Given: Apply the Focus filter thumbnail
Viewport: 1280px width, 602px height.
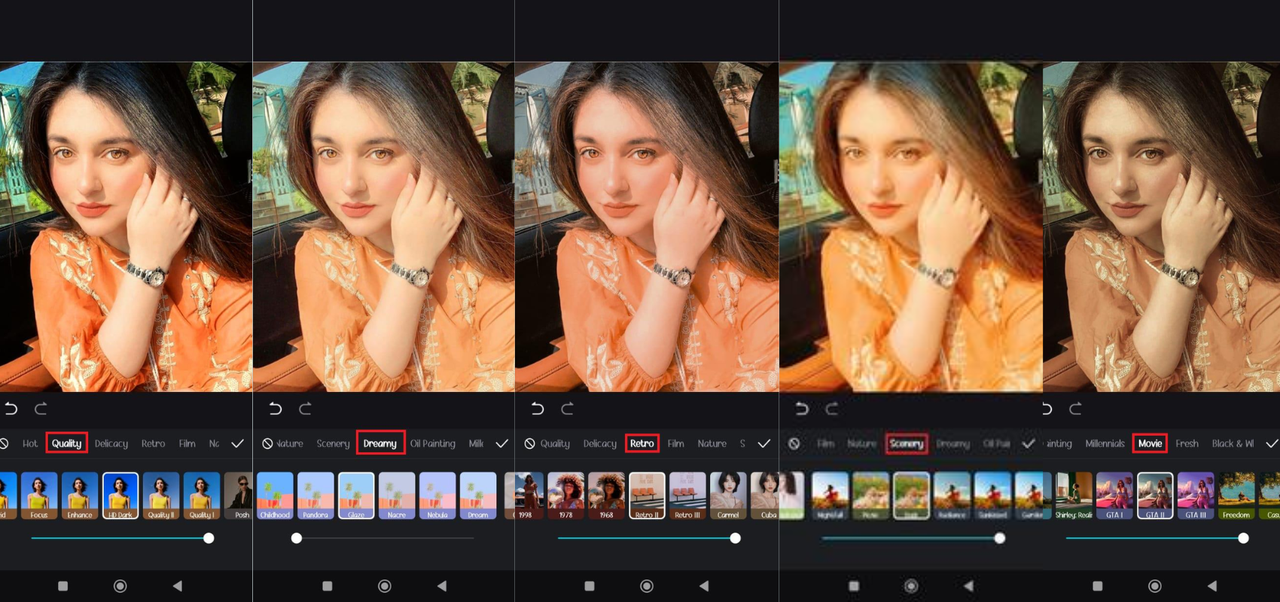Looking at the screenshot, I should coord(39,496).
